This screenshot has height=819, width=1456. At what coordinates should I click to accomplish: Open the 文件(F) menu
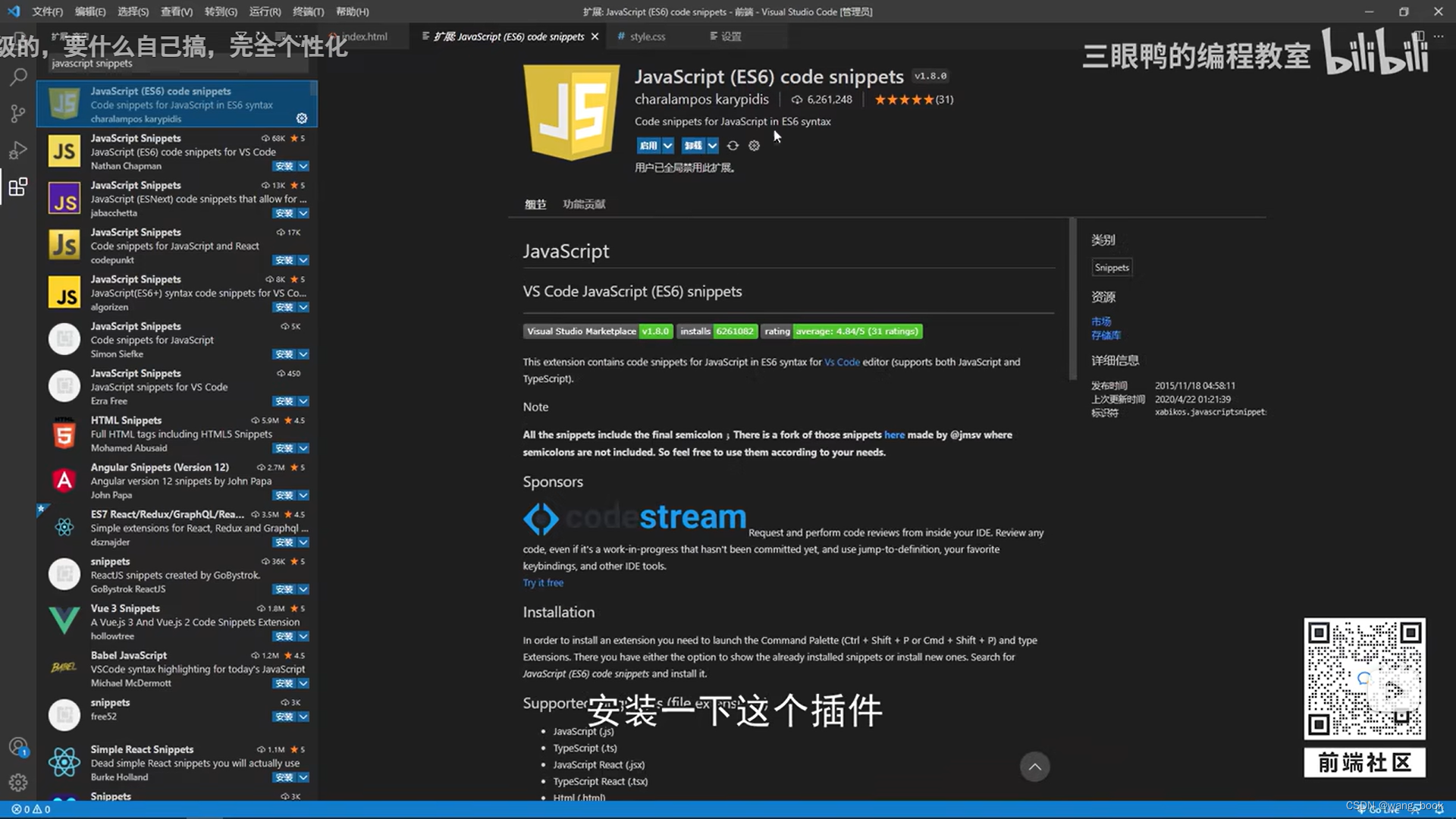pos(47,11)
